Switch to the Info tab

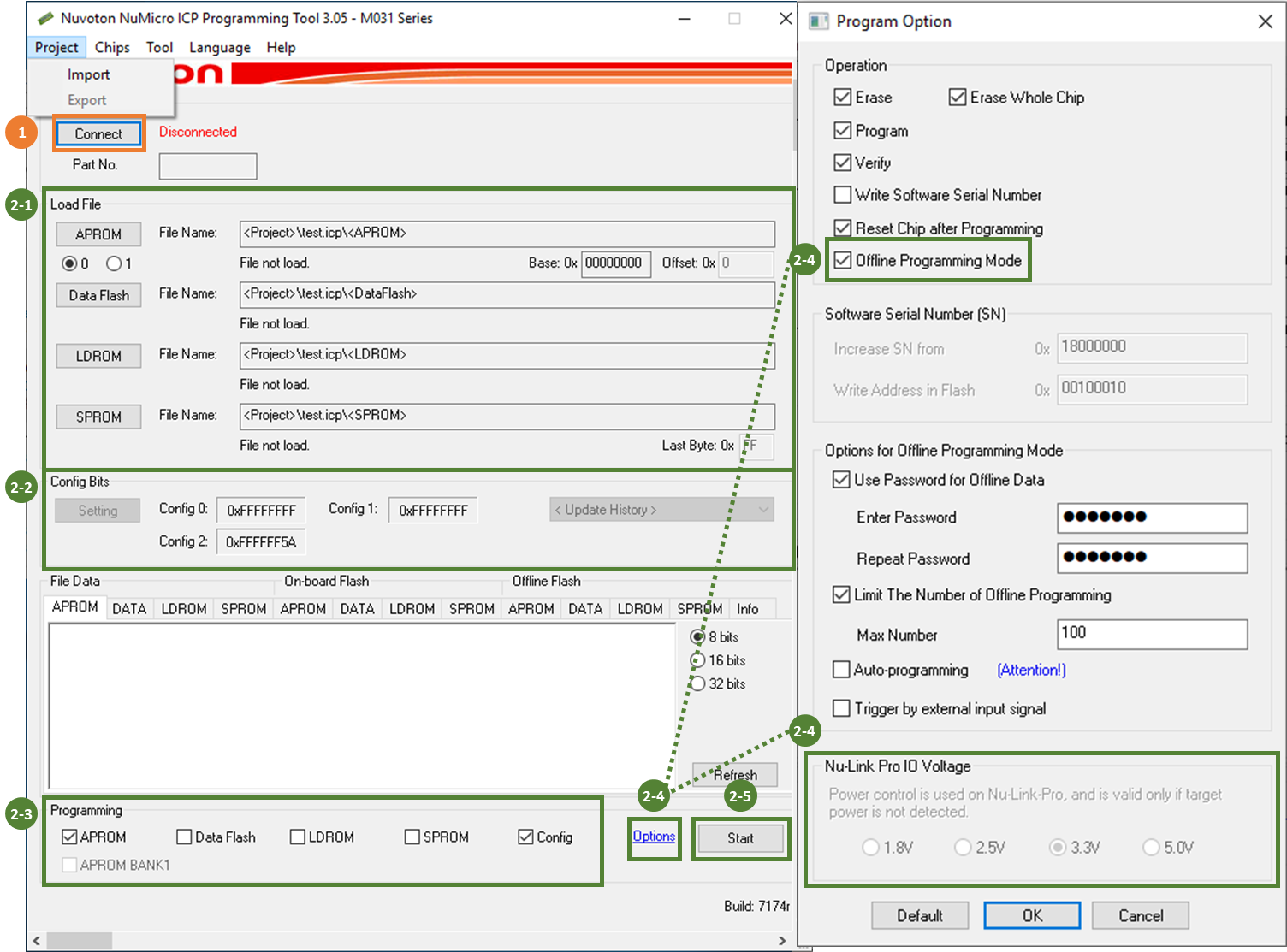point(748,609)
